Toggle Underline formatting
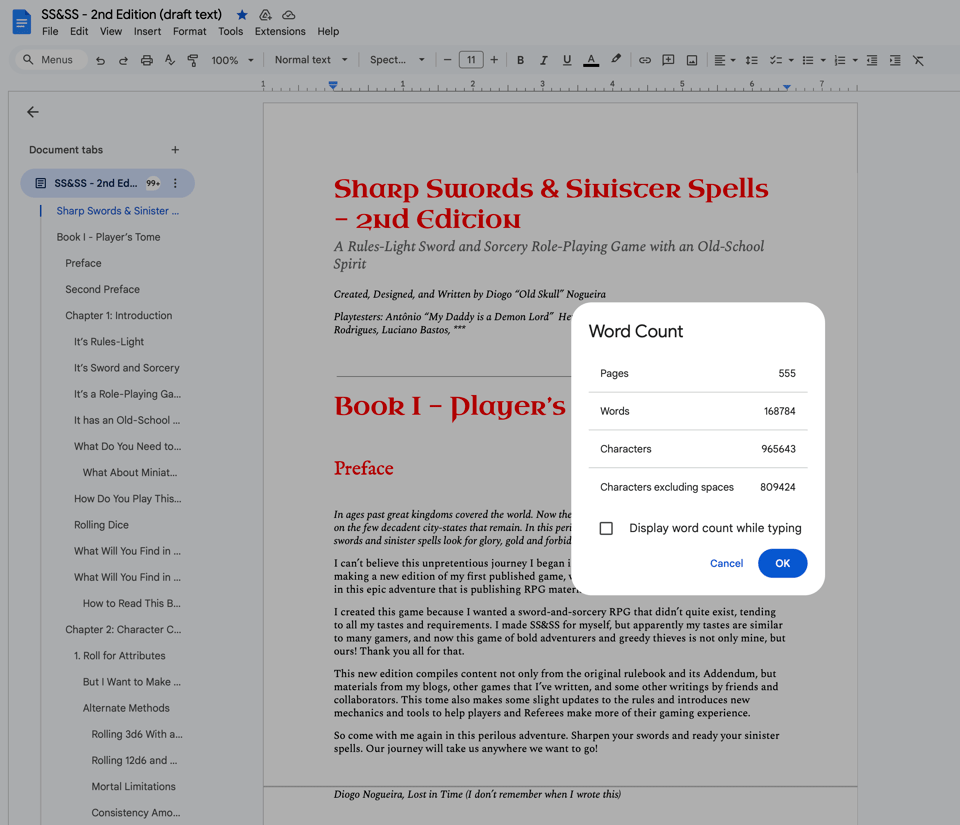960x825 pixels. [x=567, y=60]
